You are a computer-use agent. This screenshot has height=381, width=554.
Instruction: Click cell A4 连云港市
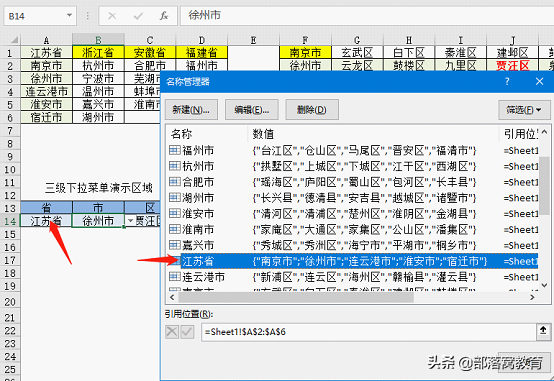click(46, 91)
